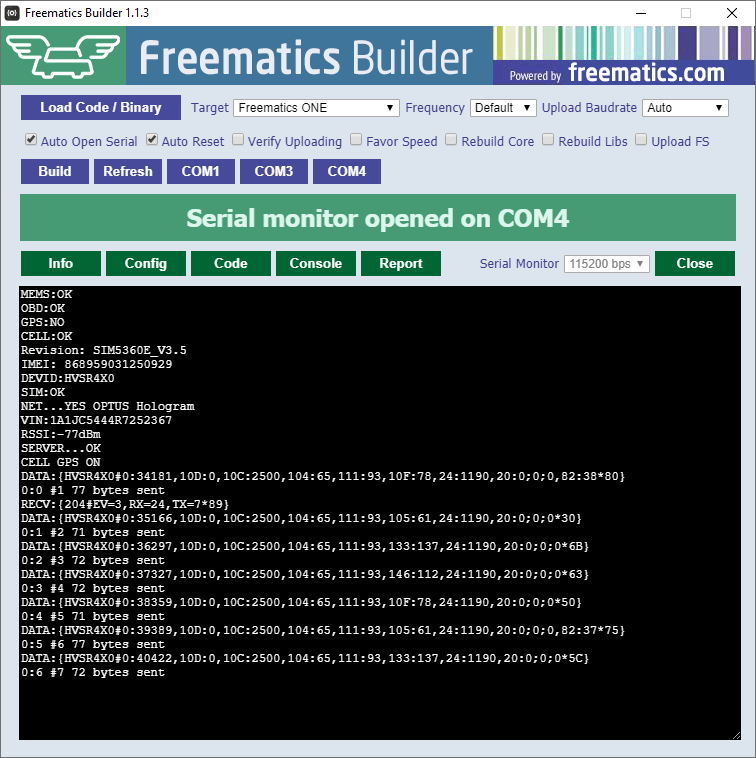Select the COM1 port button
Screen dimensions: 756x758
(x=201, y=172)
